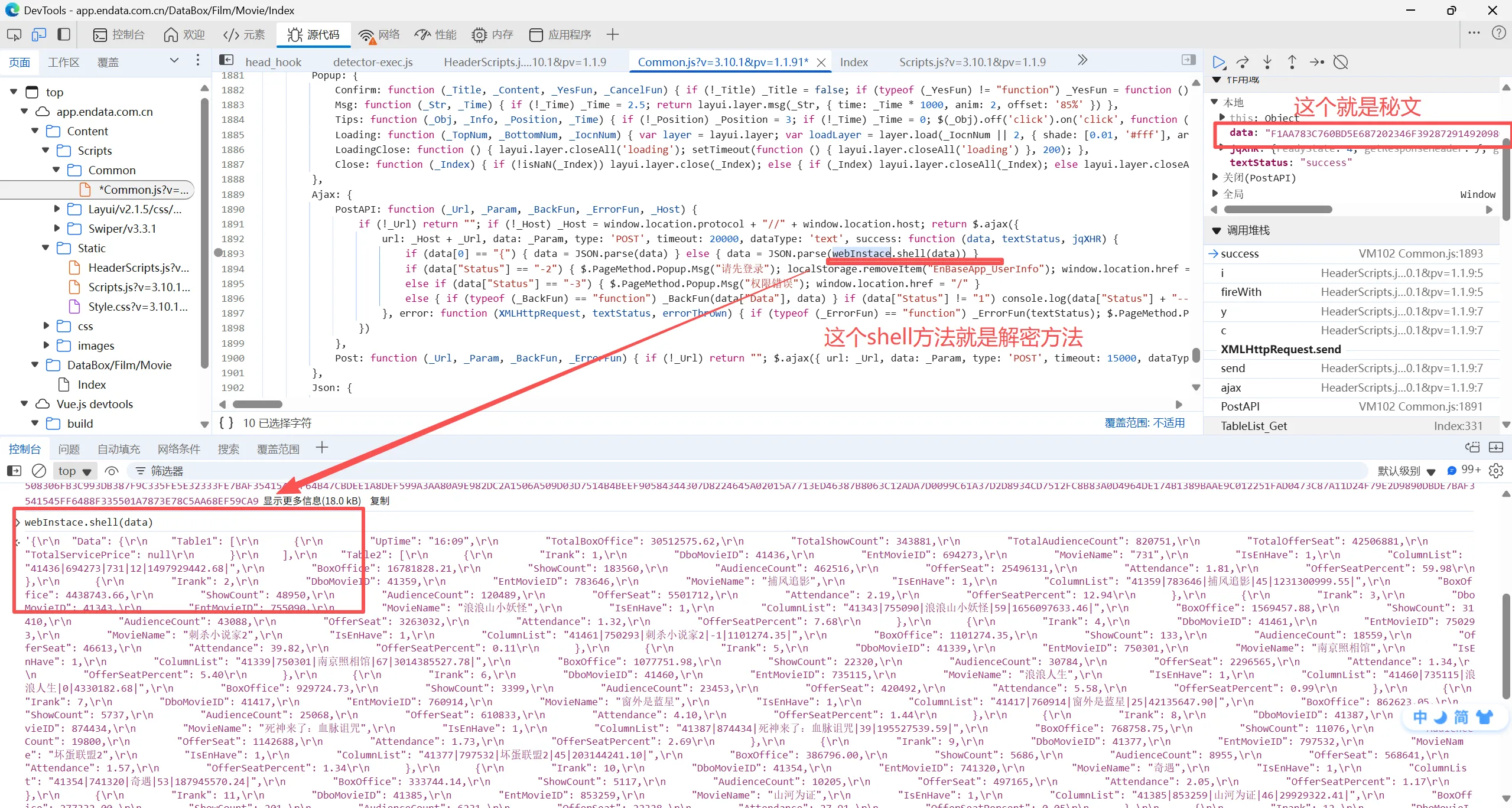Image resolution: width=1512 pixels, height=808 pixels.
Task: Open the top context dropdown in the console
Action: [74, 471]
